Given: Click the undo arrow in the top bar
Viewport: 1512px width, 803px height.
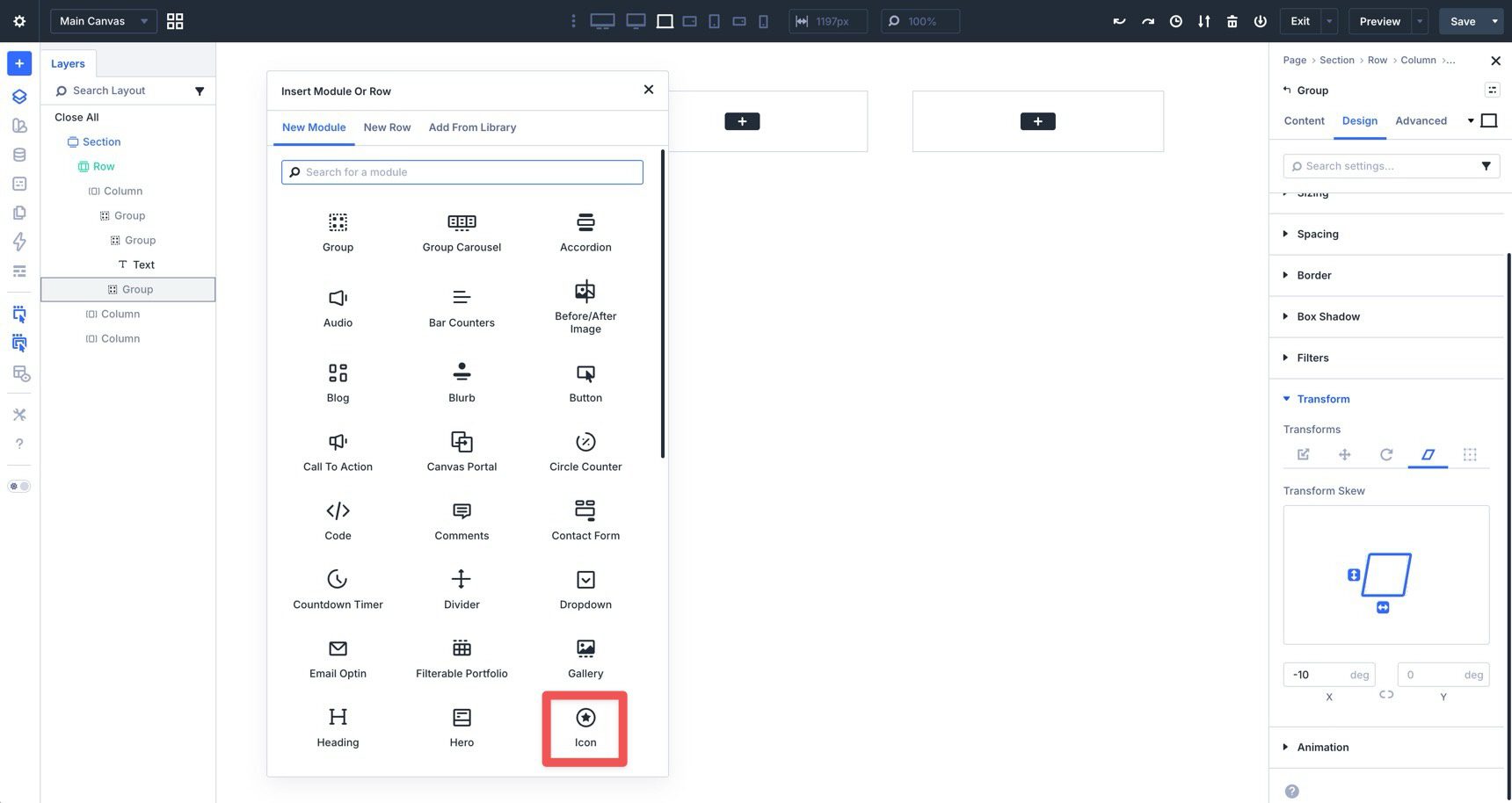Looking at the screenshot, I should (1119, 20).
